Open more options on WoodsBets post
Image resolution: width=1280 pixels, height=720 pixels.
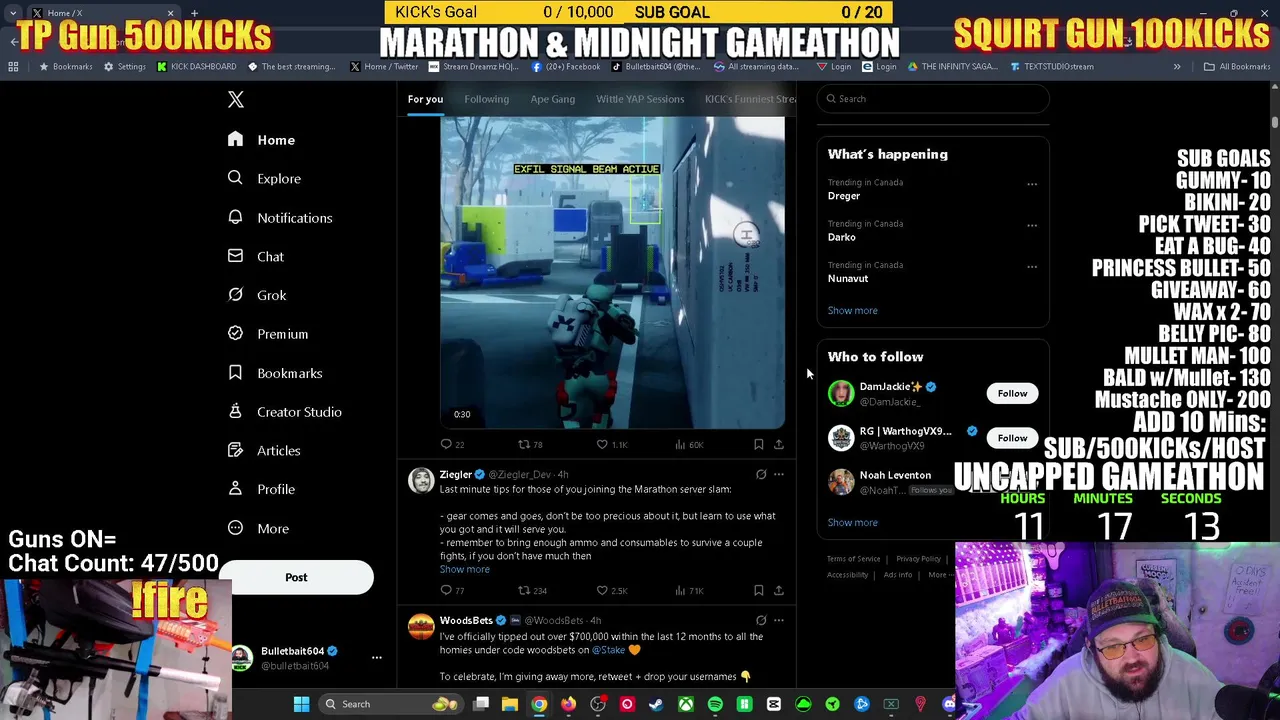point(779,620)
